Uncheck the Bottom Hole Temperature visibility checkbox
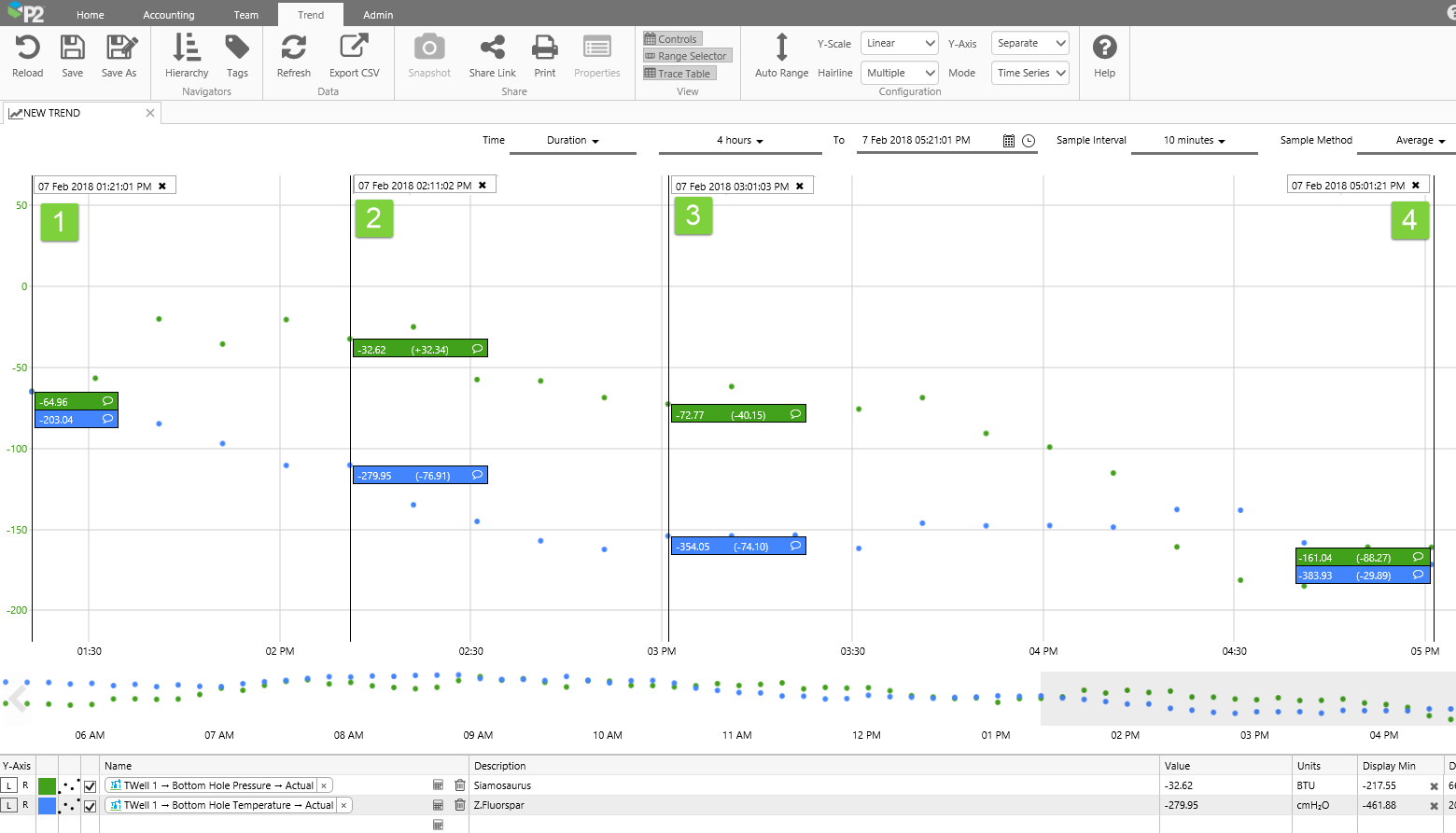This screenshot has height=833, width=1456. click(x=91, y=806)
